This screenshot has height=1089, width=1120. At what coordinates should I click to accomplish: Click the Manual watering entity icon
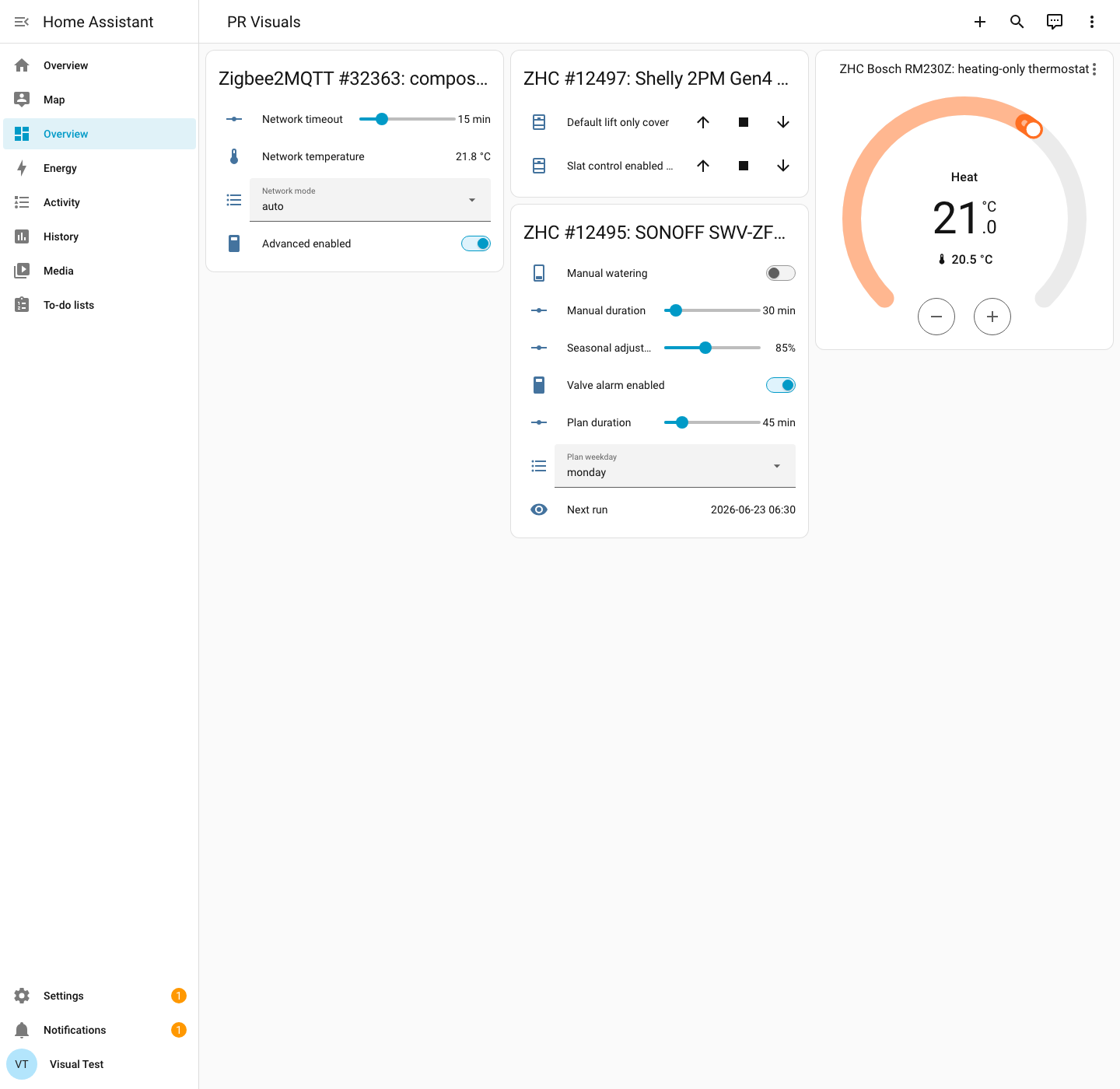539,273
